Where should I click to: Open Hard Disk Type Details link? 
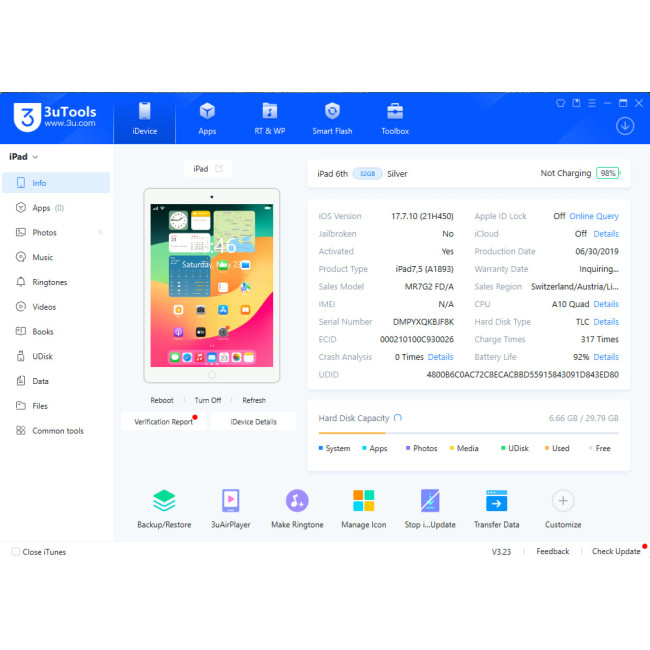coord(606,322)
